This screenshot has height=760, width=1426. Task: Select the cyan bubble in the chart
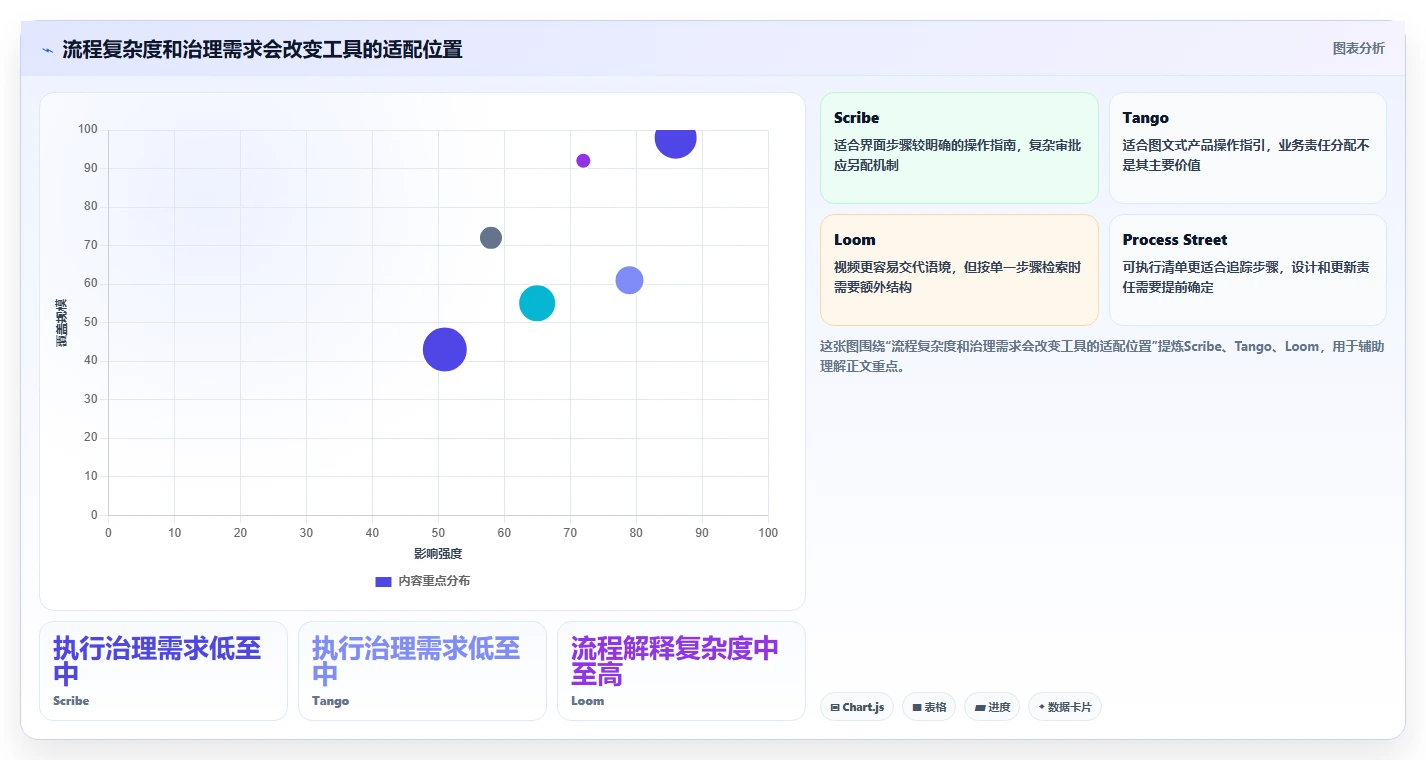[537, 303]
